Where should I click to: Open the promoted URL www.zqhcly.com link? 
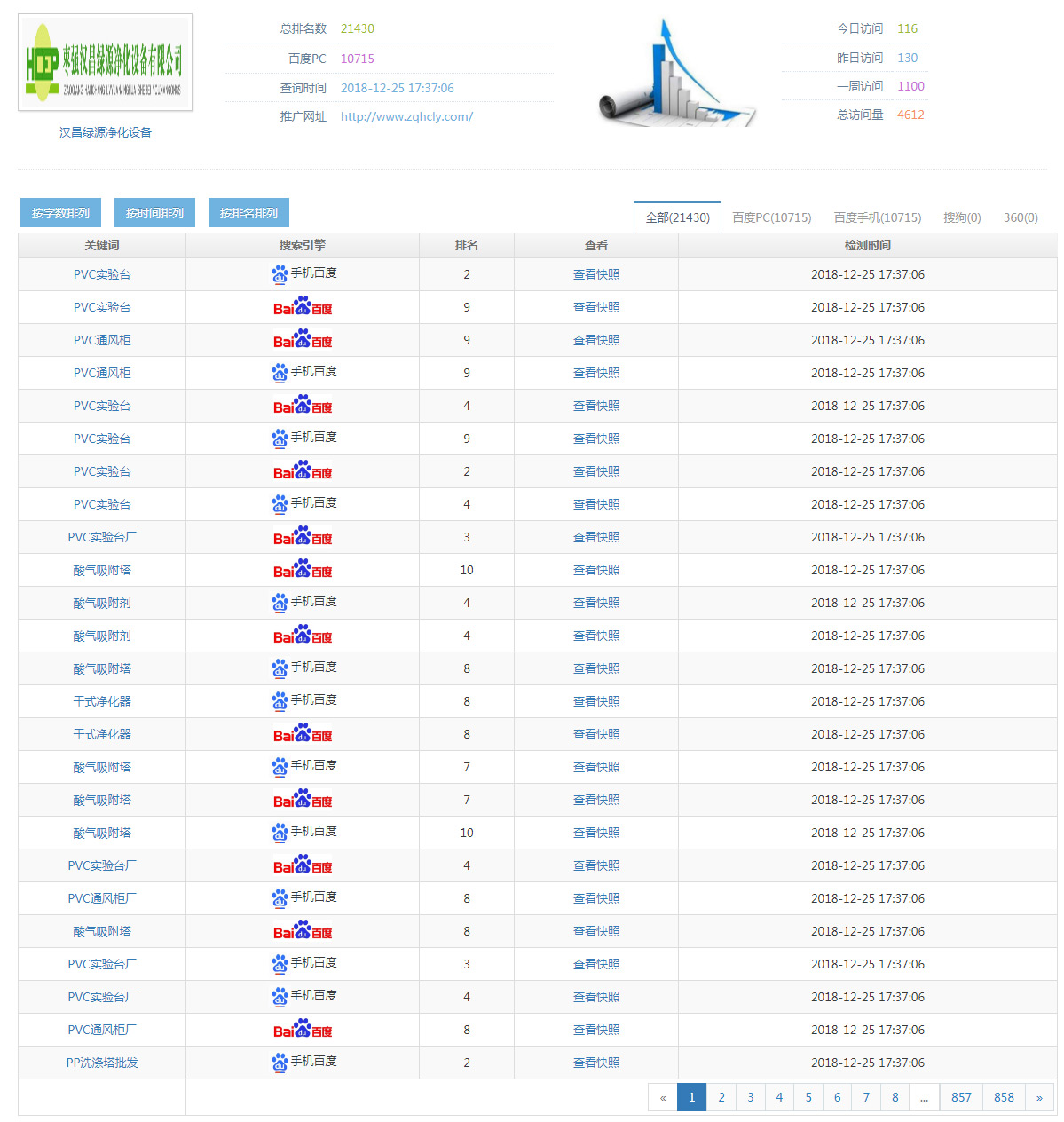[406, 116]
